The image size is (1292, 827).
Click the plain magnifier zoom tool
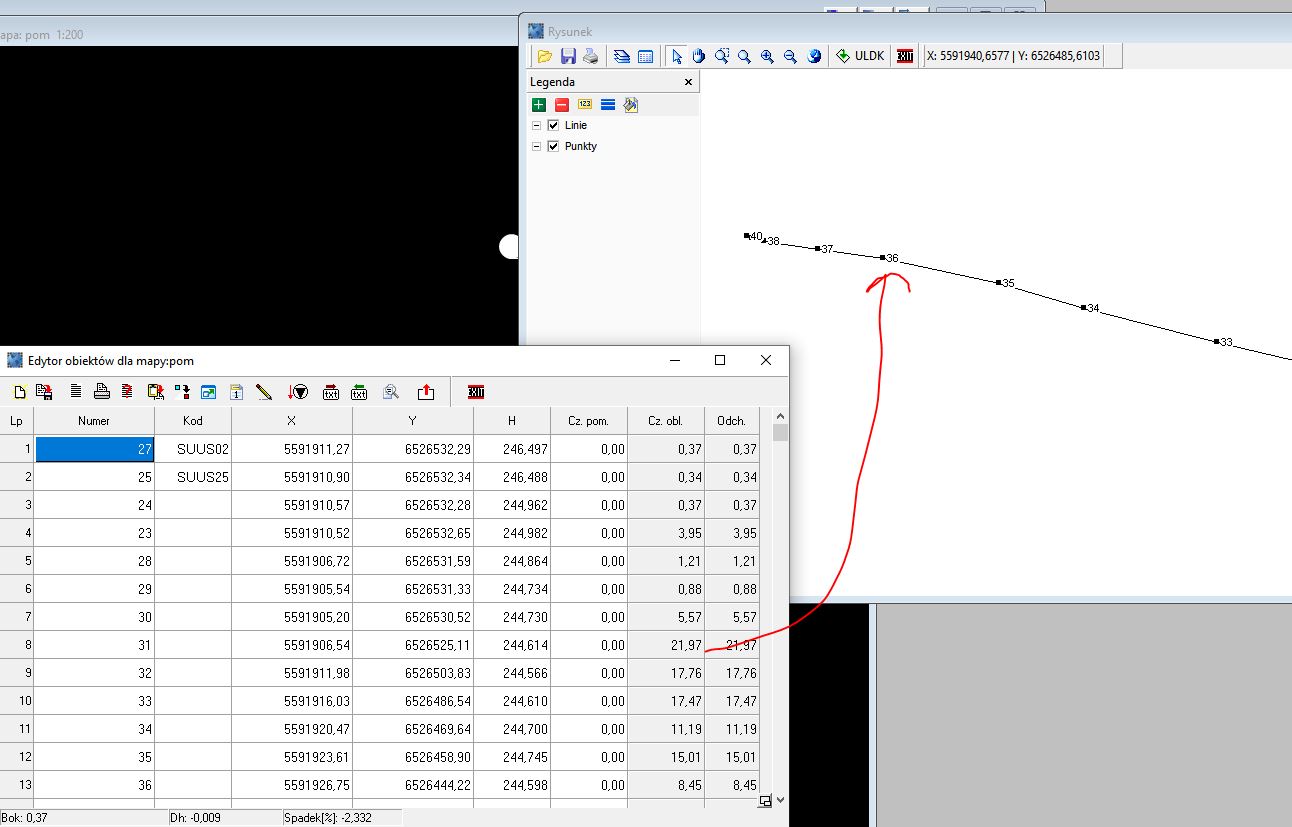745,56
